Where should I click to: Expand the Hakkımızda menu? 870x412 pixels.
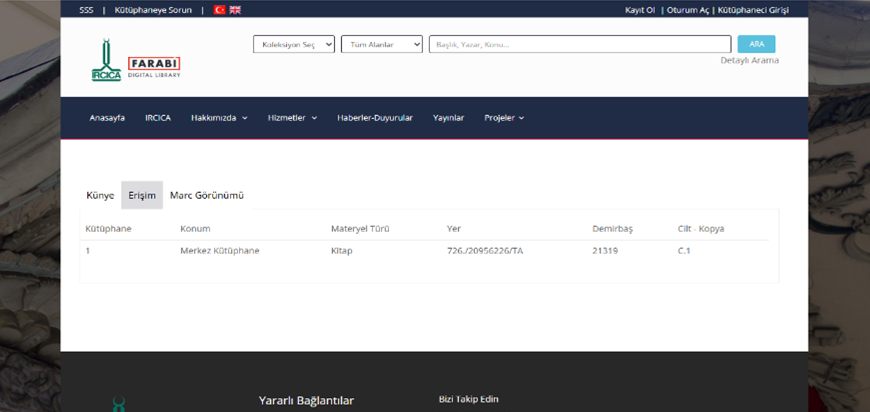219,118
